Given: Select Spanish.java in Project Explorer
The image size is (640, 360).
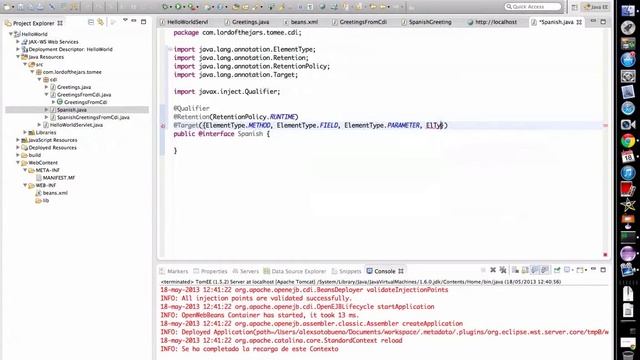Looking at the screenshot, I should [71, 110].
